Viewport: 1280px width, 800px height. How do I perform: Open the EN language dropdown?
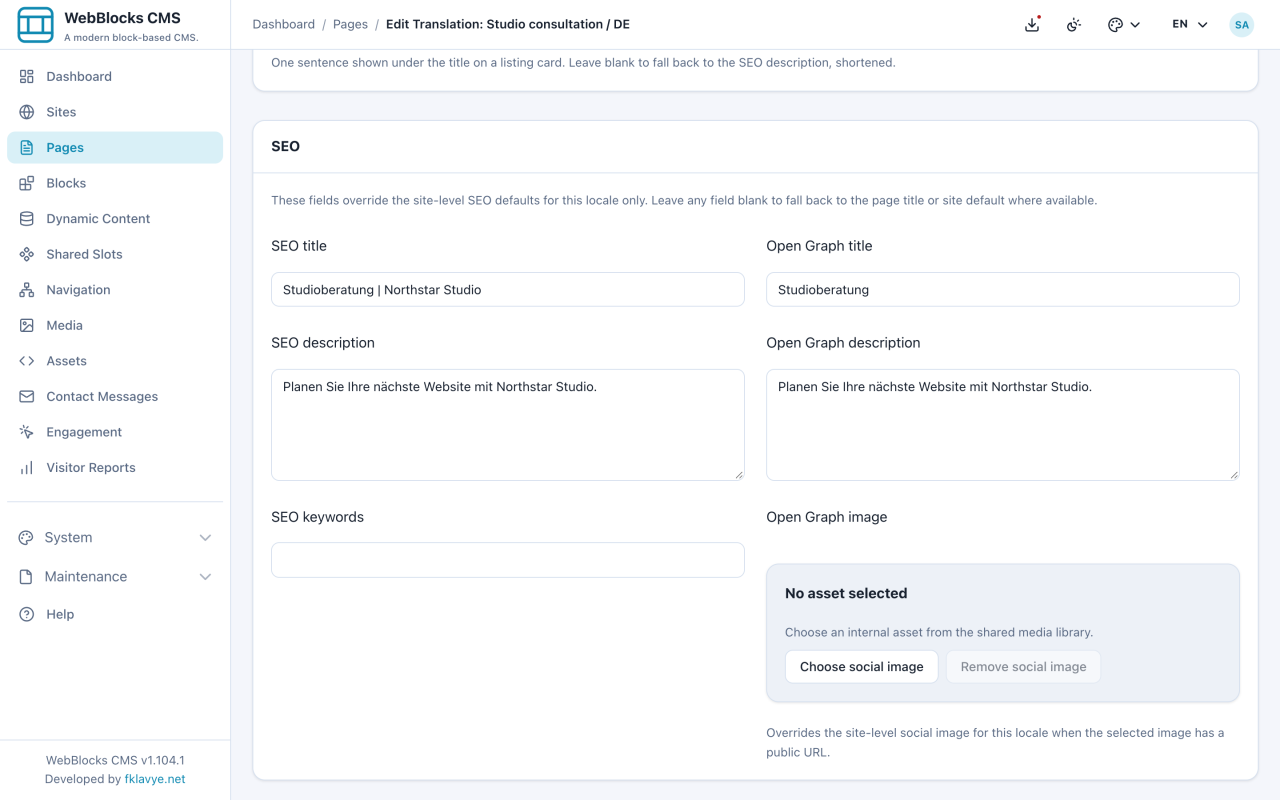point(1190,24)
